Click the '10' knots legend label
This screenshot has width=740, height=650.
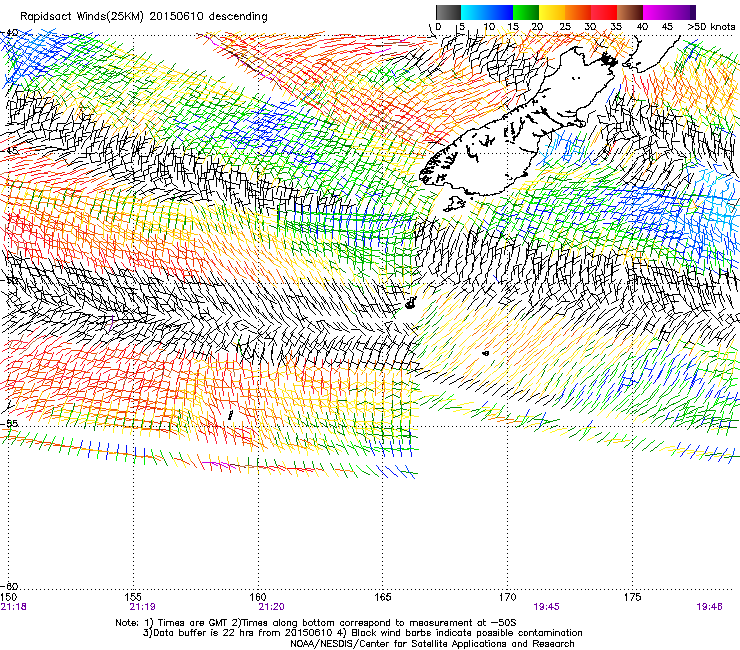click(489, 27)
